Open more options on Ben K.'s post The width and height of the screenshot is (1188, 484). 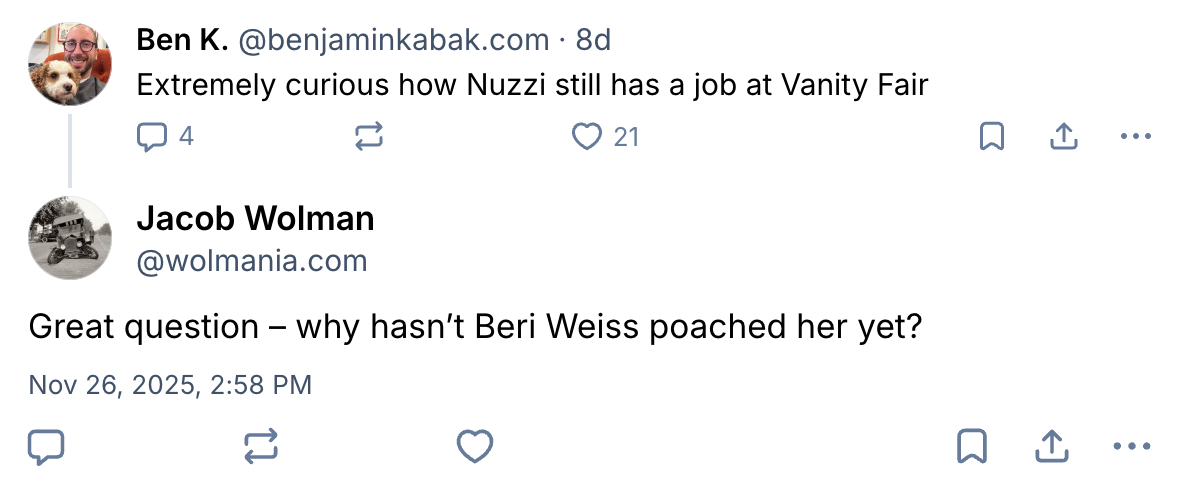(1136, 137)
